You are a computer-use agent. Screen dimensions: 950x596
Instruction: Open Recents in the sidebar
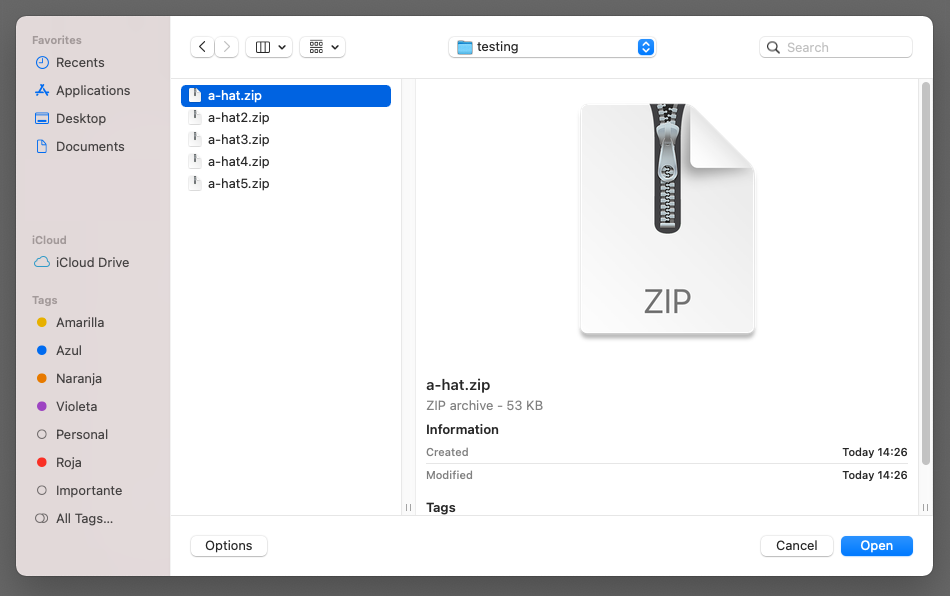tap(80, 62)
